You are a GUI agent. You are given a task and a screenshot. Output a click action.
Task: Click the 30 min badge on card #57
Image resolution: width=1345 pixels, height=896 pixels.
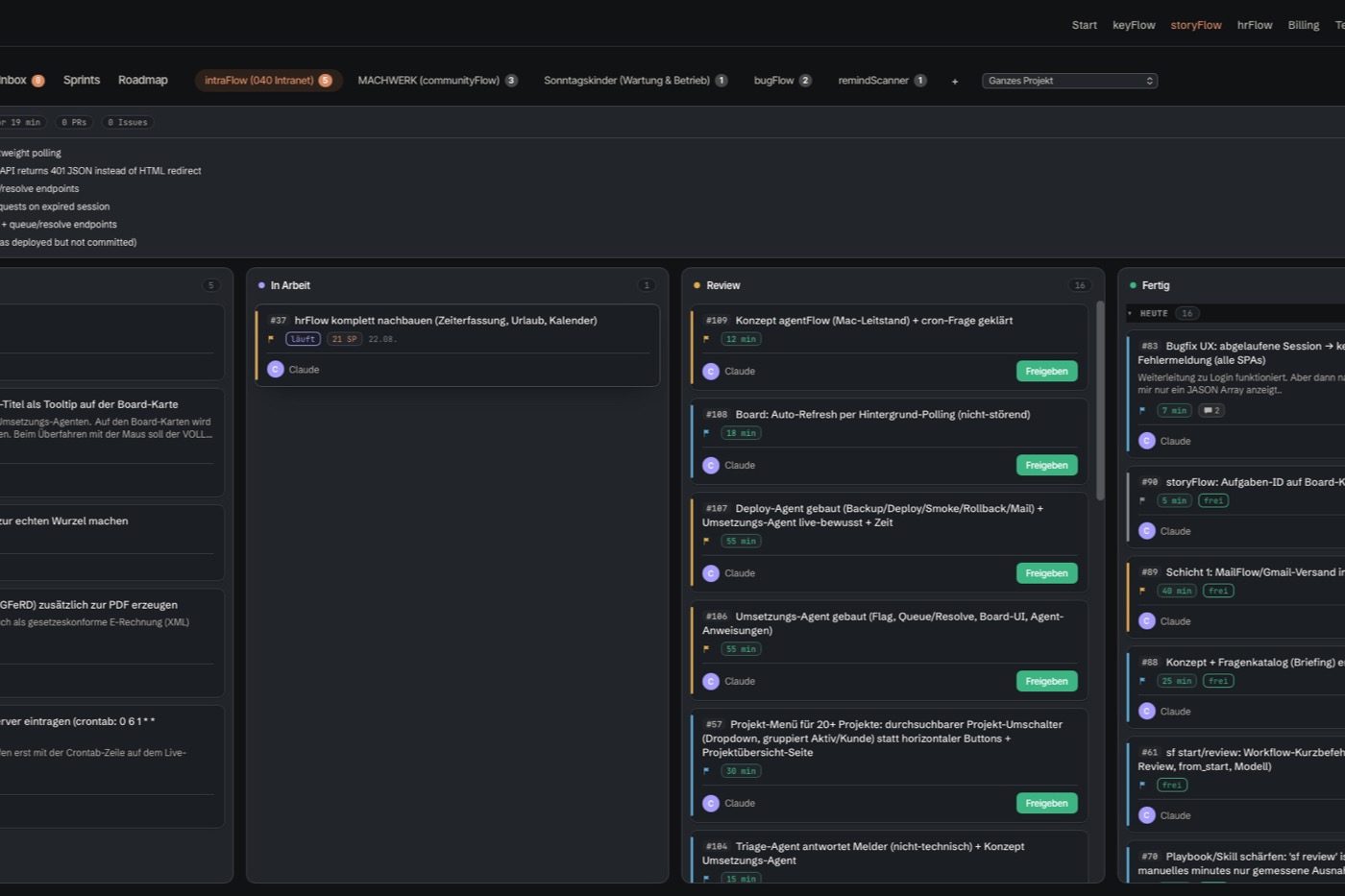[741, 771]
